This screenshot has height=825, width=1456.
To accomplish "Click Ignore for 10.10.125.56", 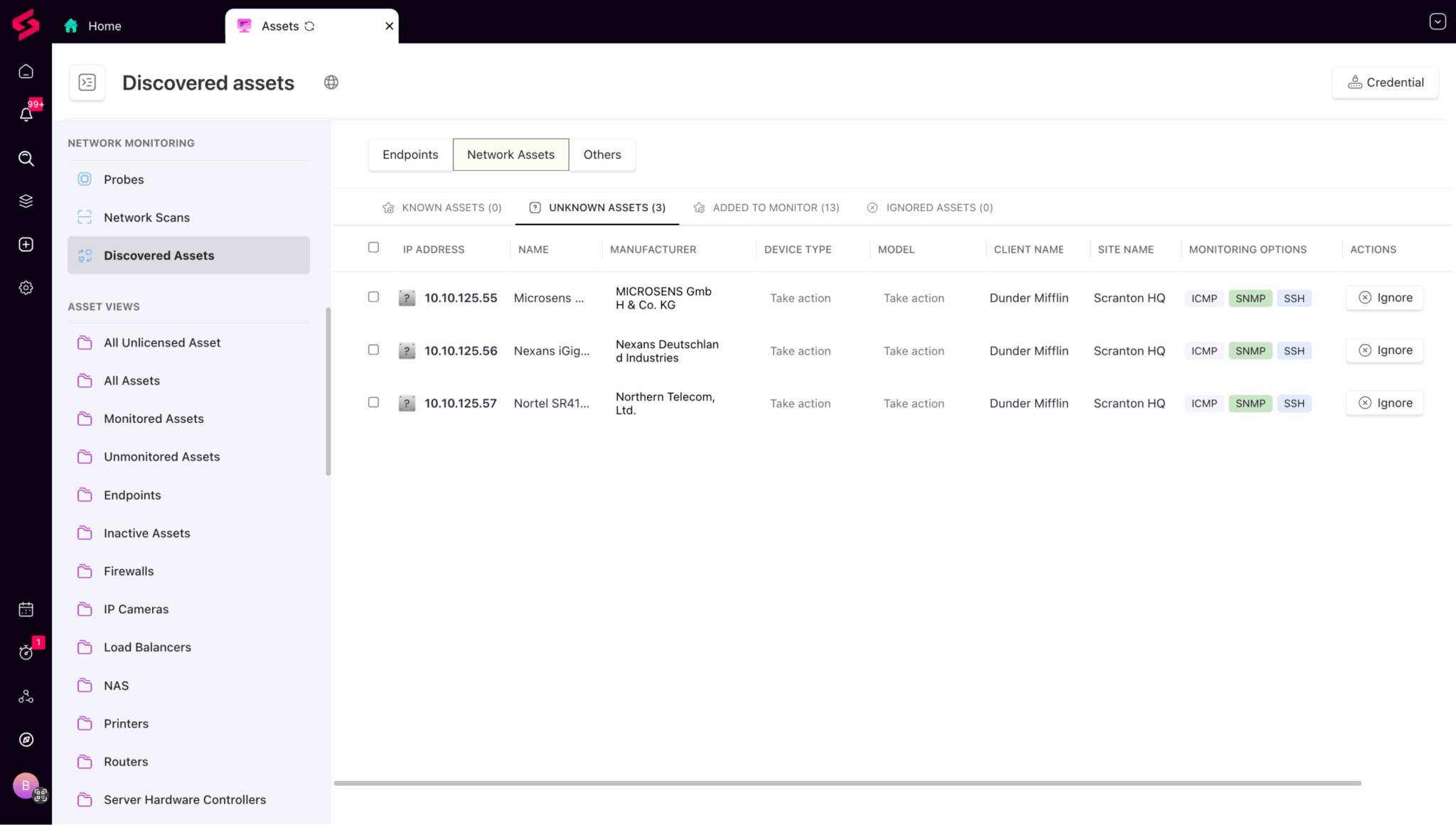I will coord(1385,350).
